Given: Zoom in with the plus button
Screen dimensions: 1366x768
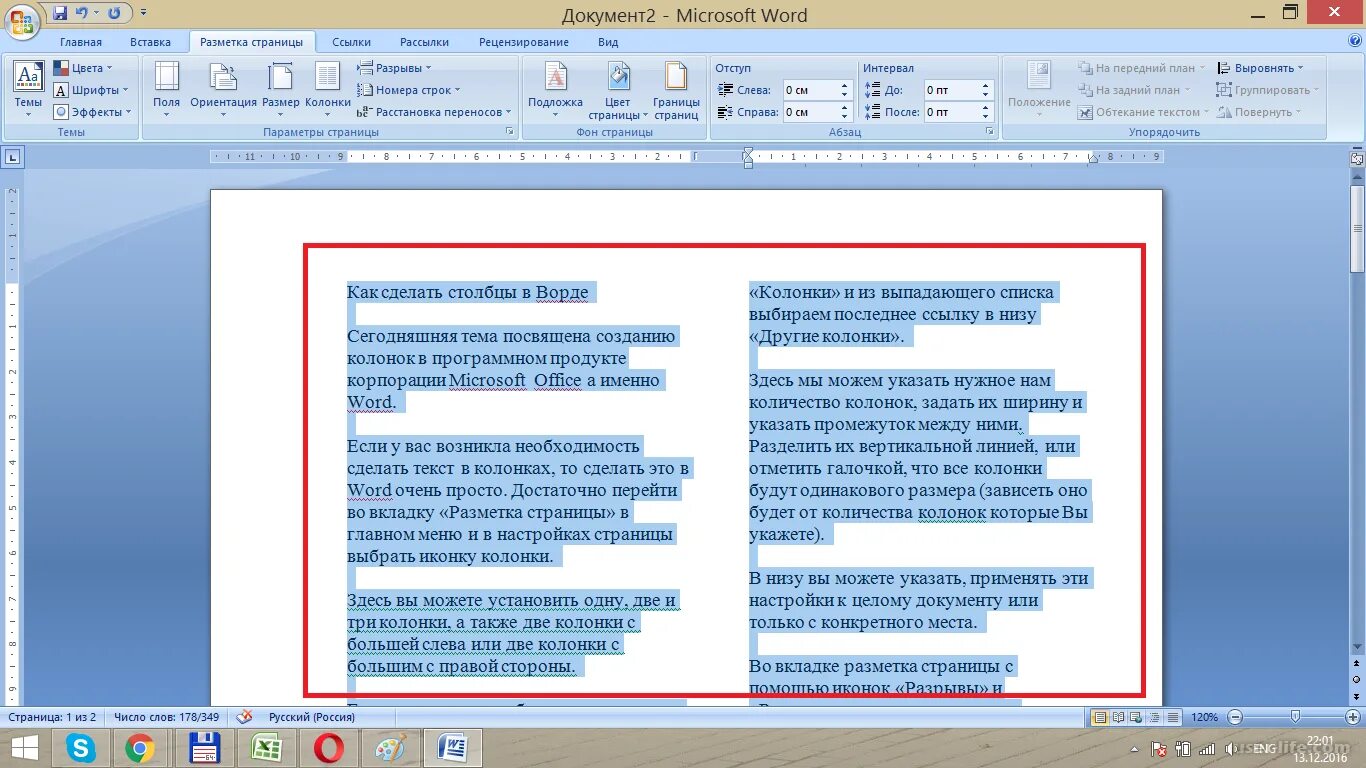Looking at the screenshot, I should pos(1351,717).
